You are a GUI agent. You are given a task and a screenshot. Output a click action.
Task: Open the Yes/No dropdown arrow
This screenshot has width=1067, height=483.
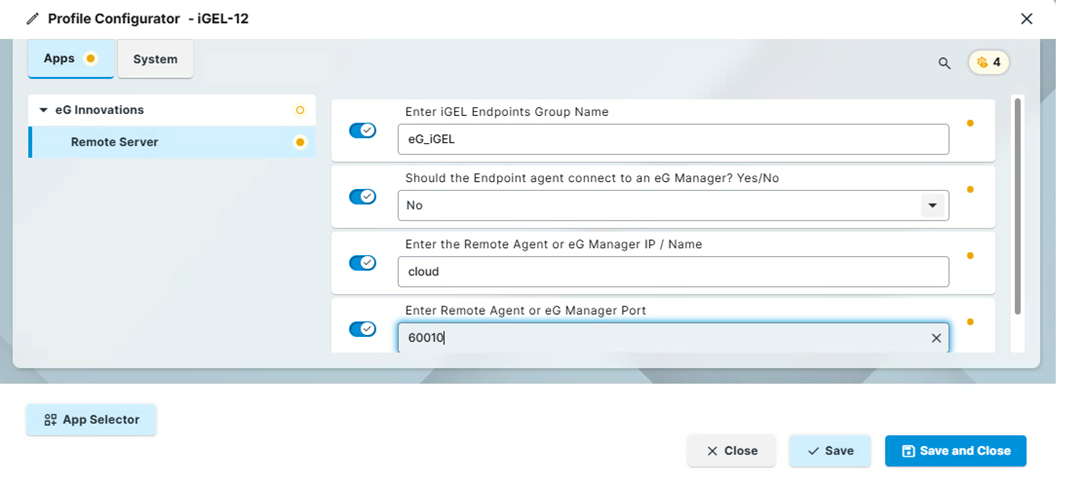[932, 205]
